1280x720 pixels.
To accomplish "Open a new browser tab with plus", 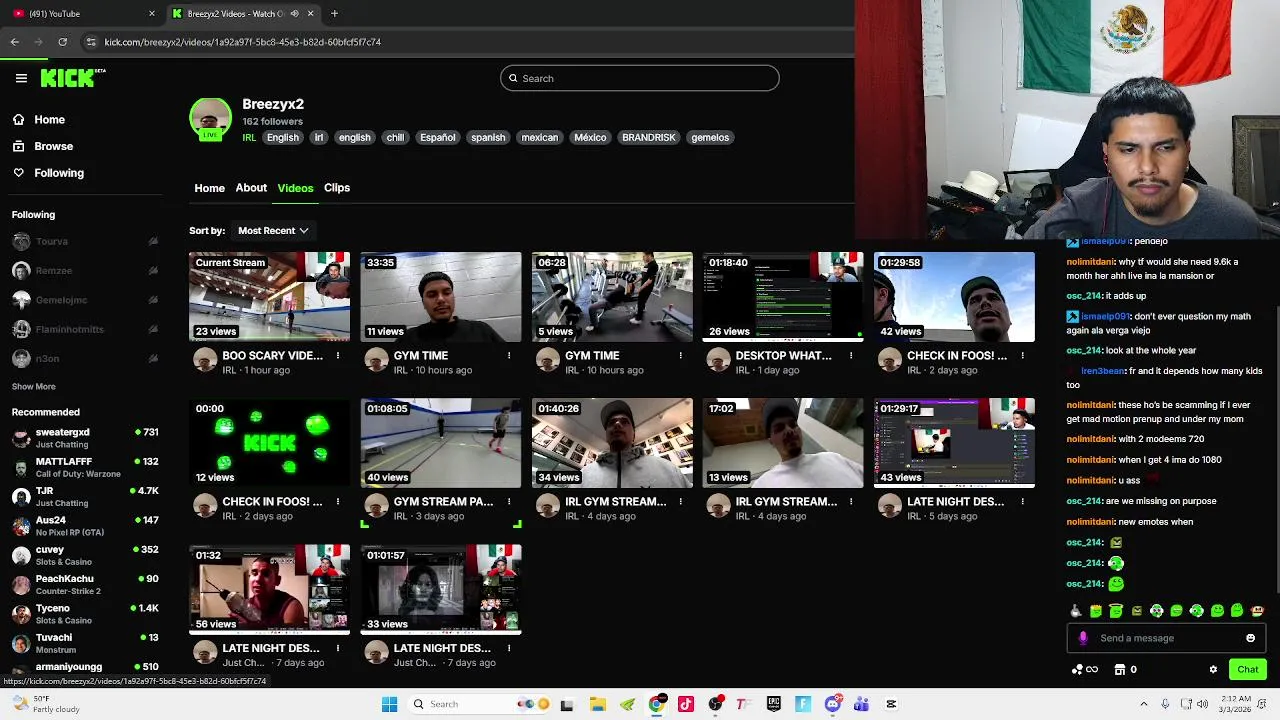I will click(x=334, y=13).
